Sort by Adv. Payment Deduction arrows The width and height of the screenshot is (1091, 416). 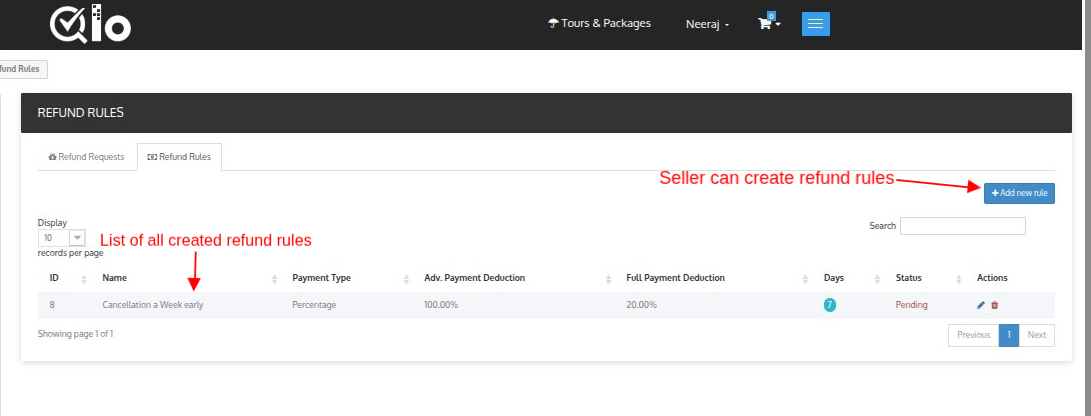(x=608, y=278)
